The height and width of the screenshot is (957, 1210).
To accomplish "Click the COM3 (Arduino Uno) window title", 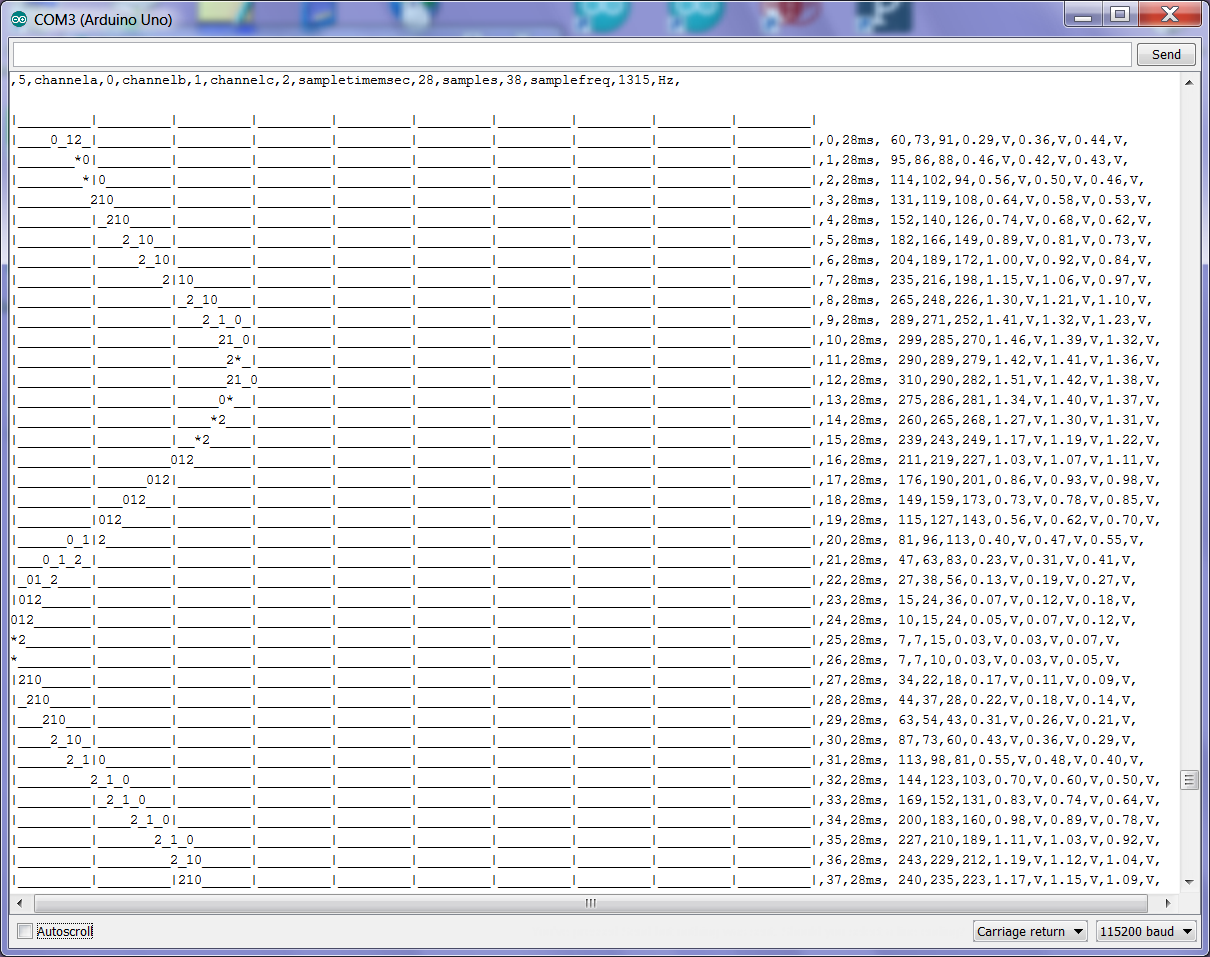I will click(103, 20).
